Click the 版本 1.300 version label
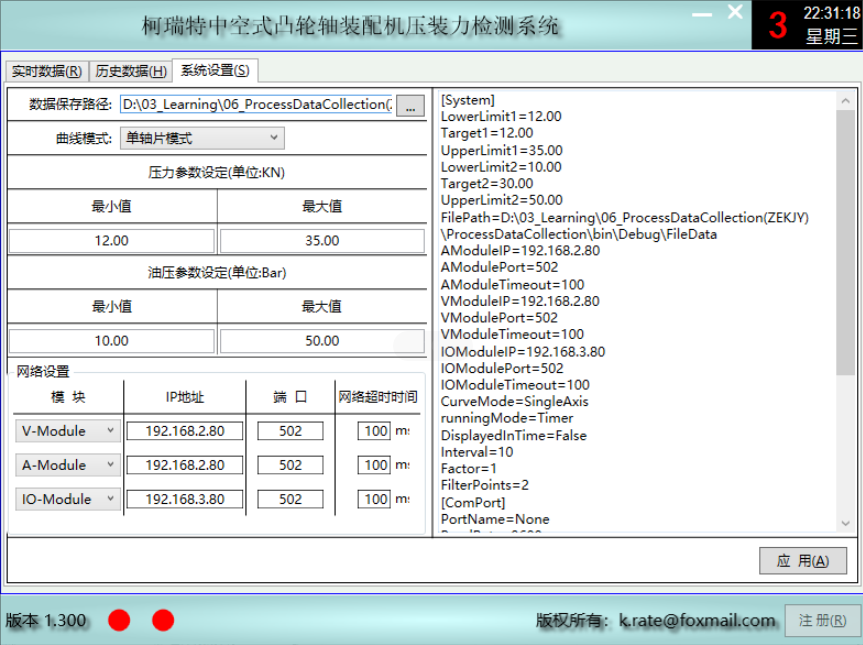Image resolution: width=863 pixels, height=645 pixels. (x=46, y=620)
